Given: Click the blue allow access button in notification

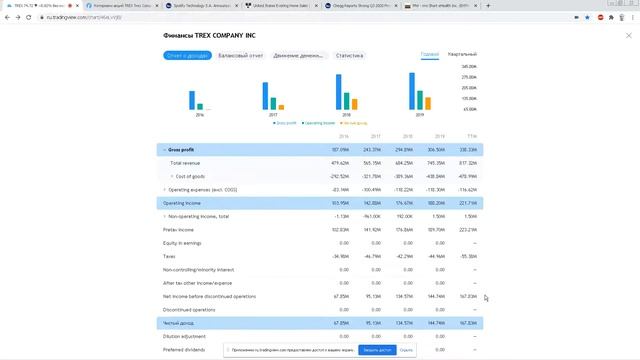Looking at the screenshot, I should pos(377,350).
